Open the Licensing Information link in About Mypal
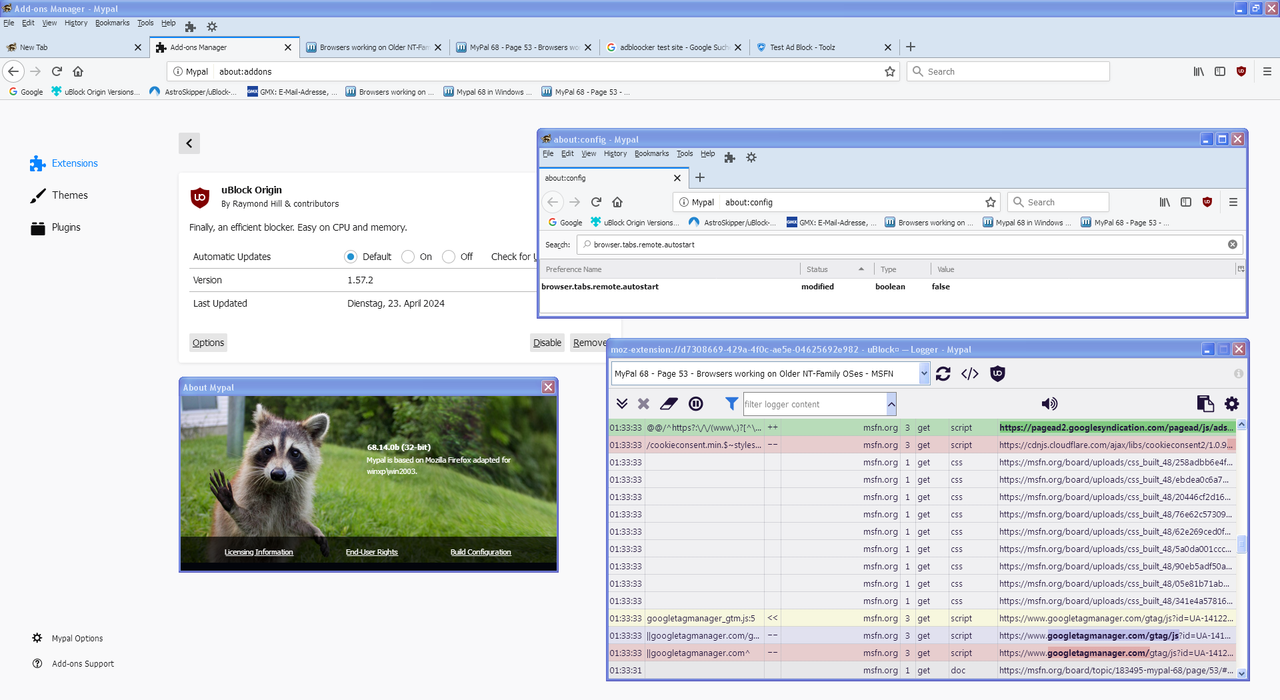Viewport: 1280px width, 700px height. point(259,552)
